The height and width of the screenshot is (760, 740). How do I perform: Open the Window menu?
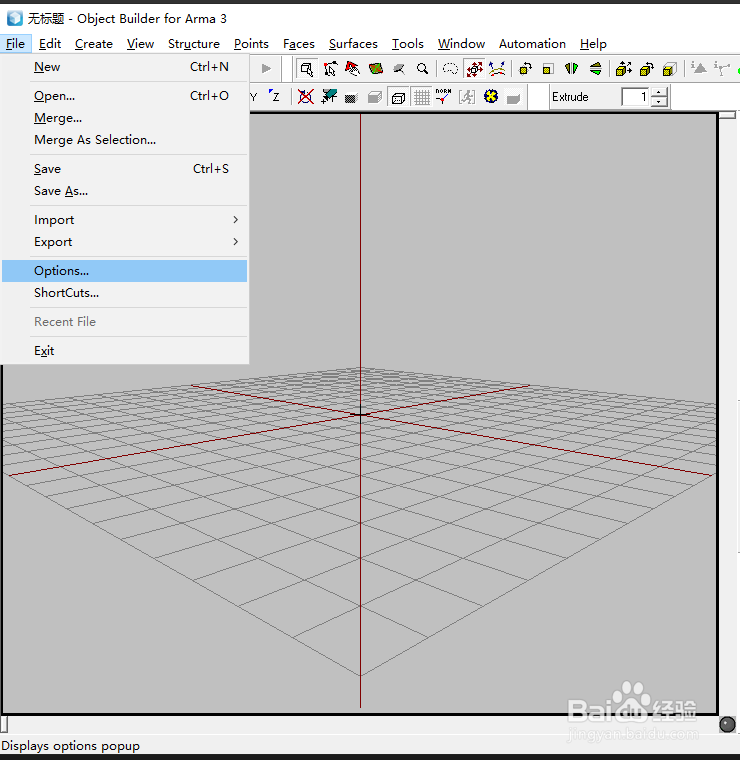click(461, 44)
